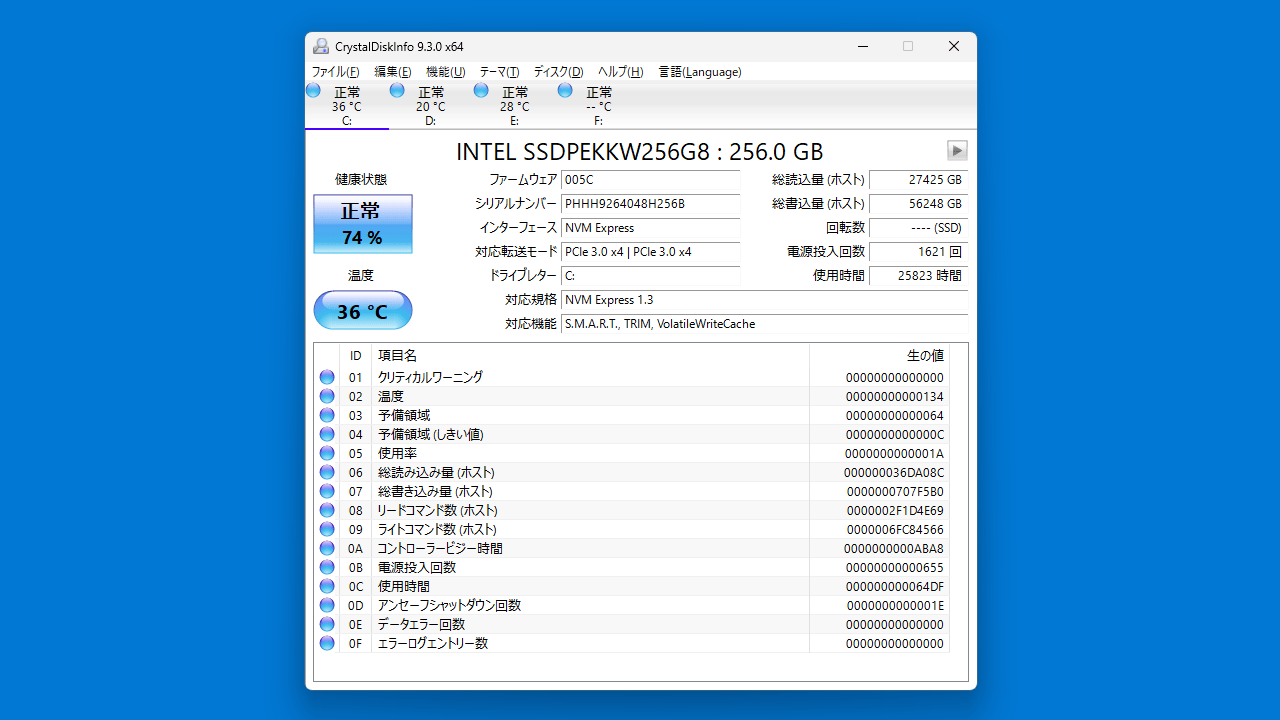Open the ファイル(F) menu
This screenshot has width=1280, height=720.
[x=336, y=72]
